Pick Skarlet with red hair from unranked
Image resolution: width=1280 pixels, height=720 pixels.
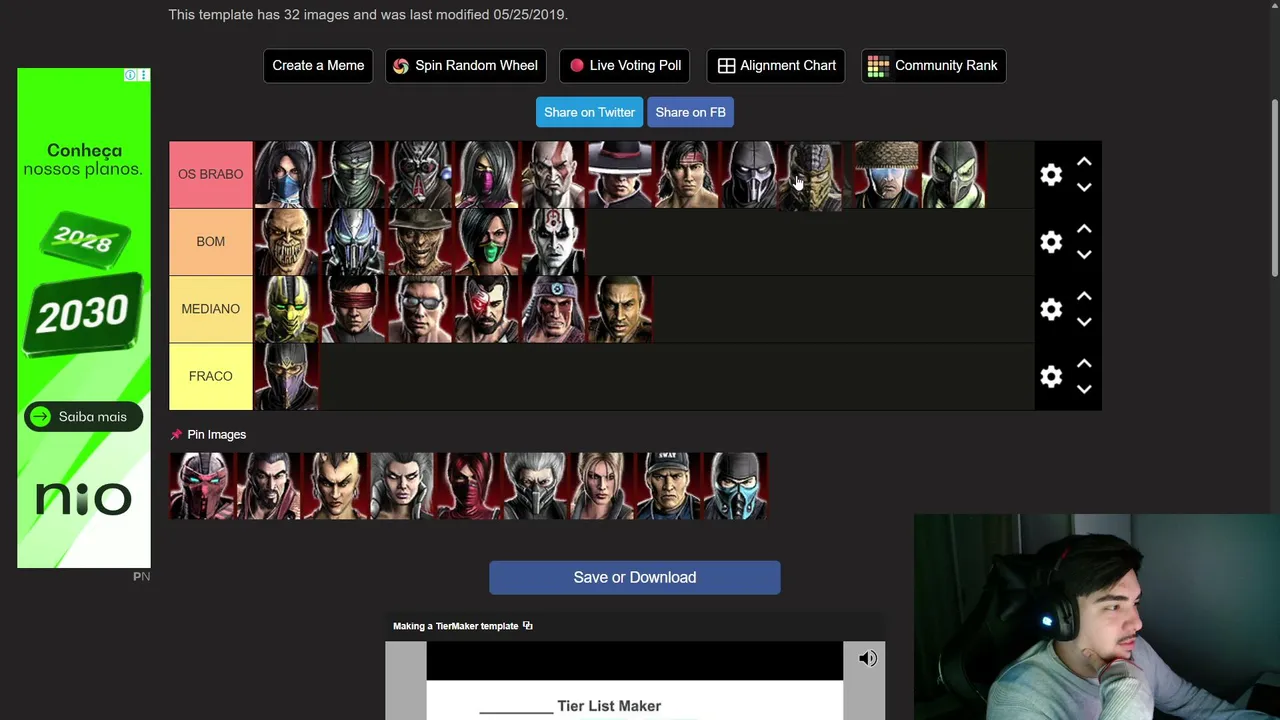point(469,486)
